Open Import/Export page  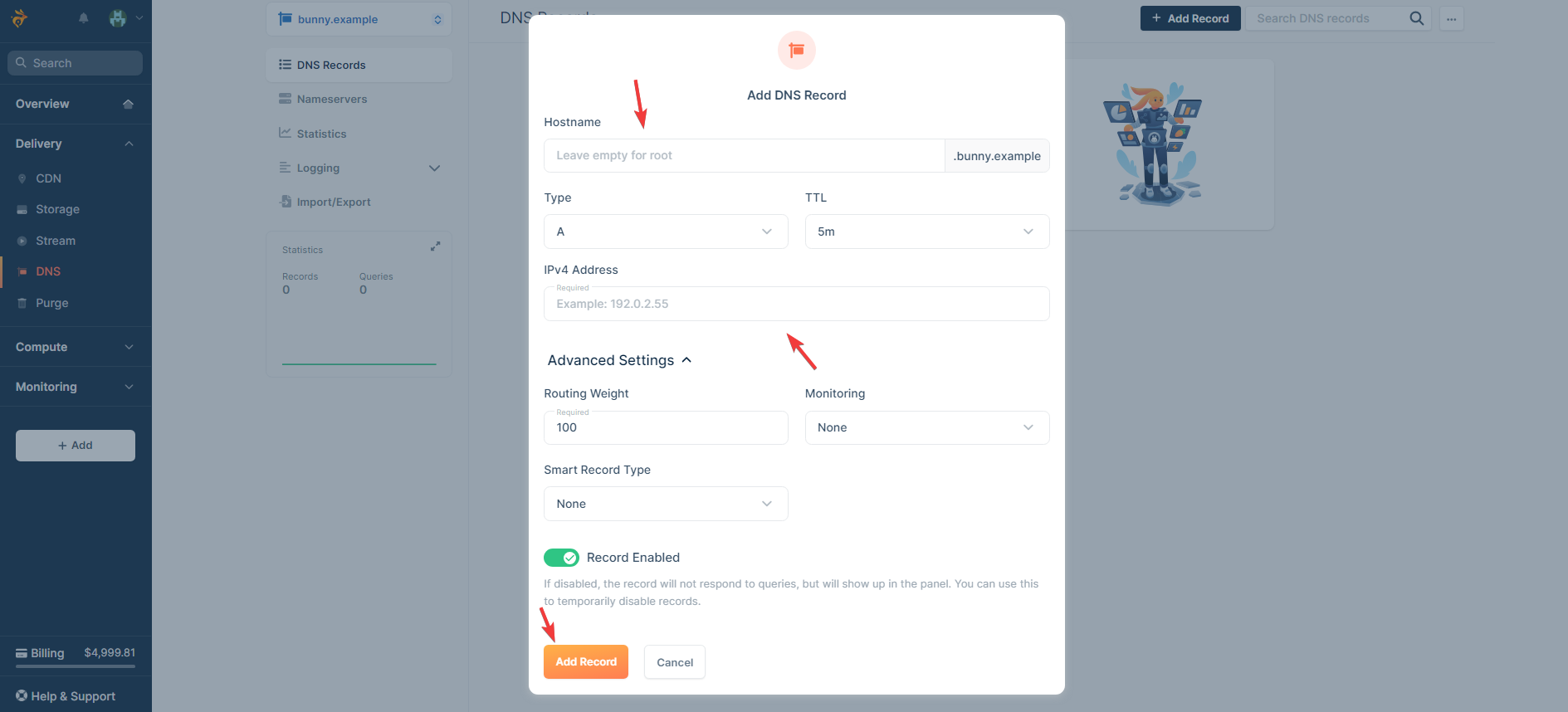333,202
